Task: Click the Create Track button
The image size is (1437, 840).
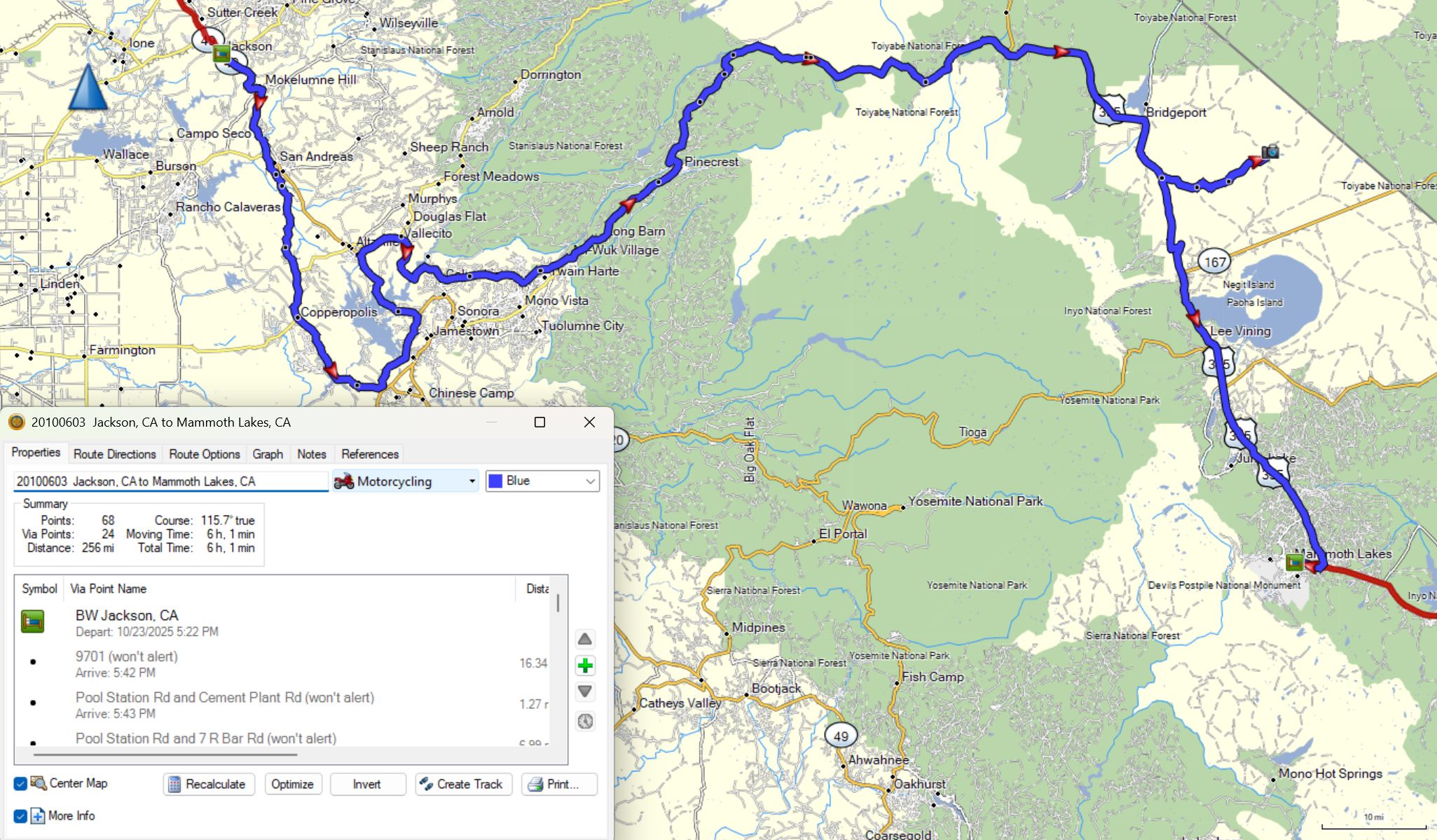Action: pos(463,784)
